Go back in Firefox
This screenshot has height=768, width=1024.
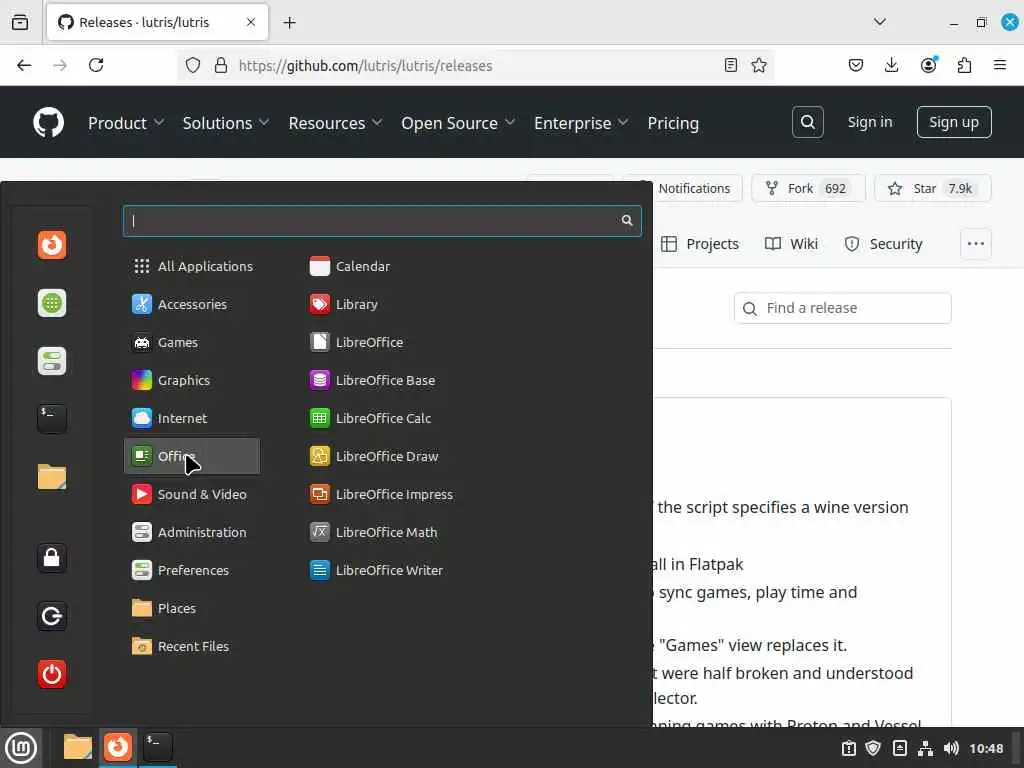coord(24,65)
